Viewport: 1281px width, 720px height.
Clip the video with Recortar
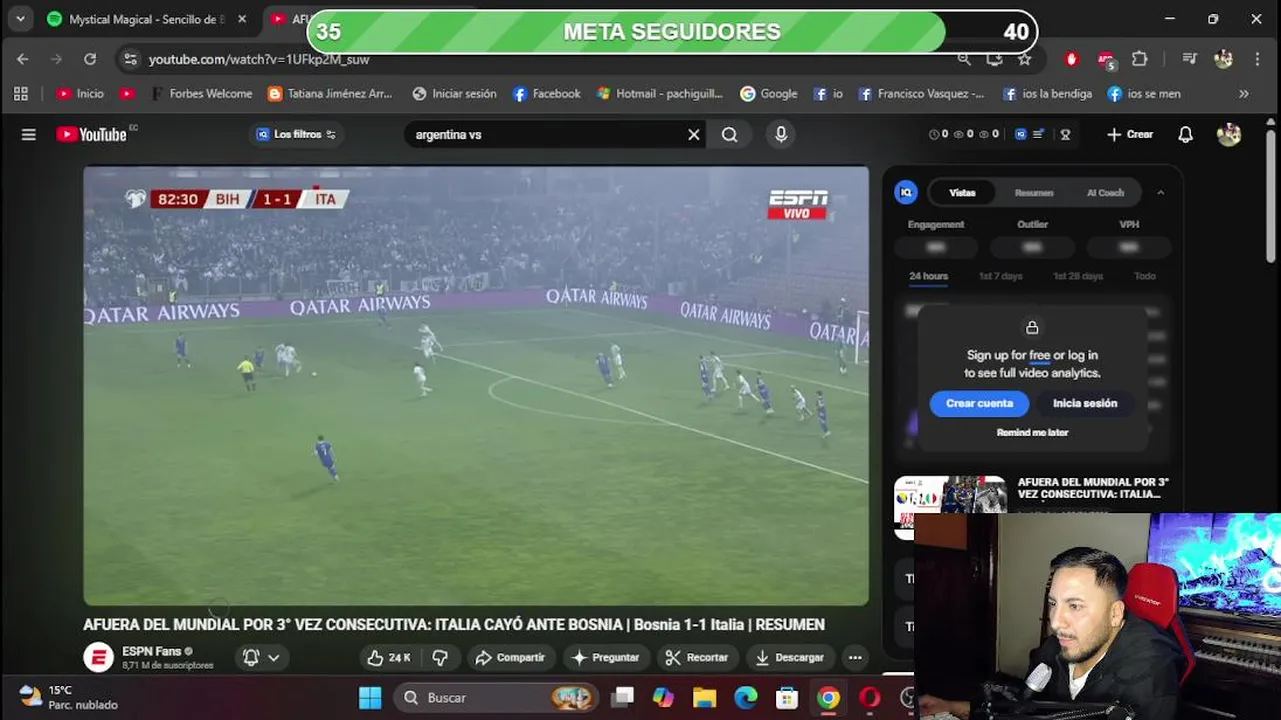click(x=696, y=657)
